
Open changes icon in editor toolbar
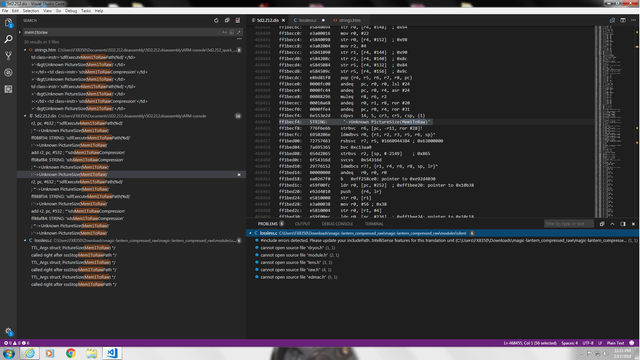click(x=612, y=20)
